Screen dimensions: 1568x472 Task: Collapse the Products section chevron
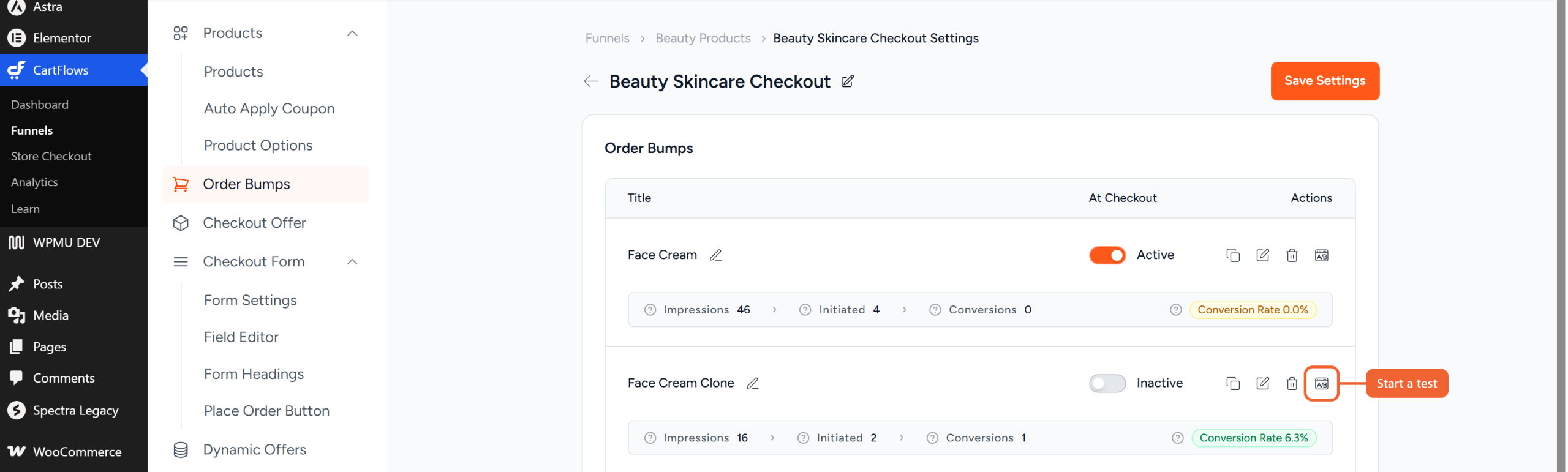[352, 33]
